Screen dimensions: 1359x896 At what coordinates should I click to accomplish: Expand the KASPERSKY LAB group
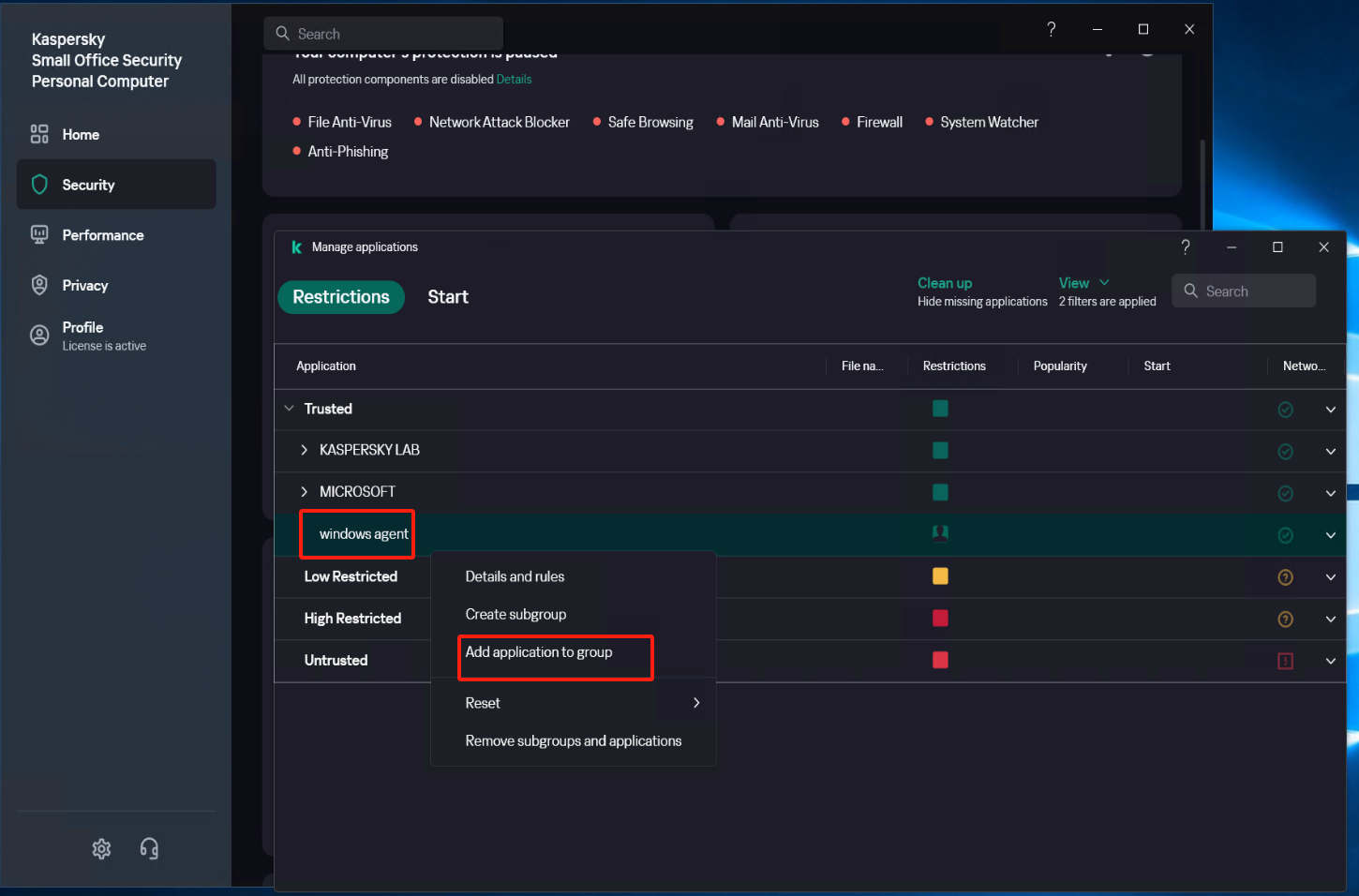[x=304, y=451]
